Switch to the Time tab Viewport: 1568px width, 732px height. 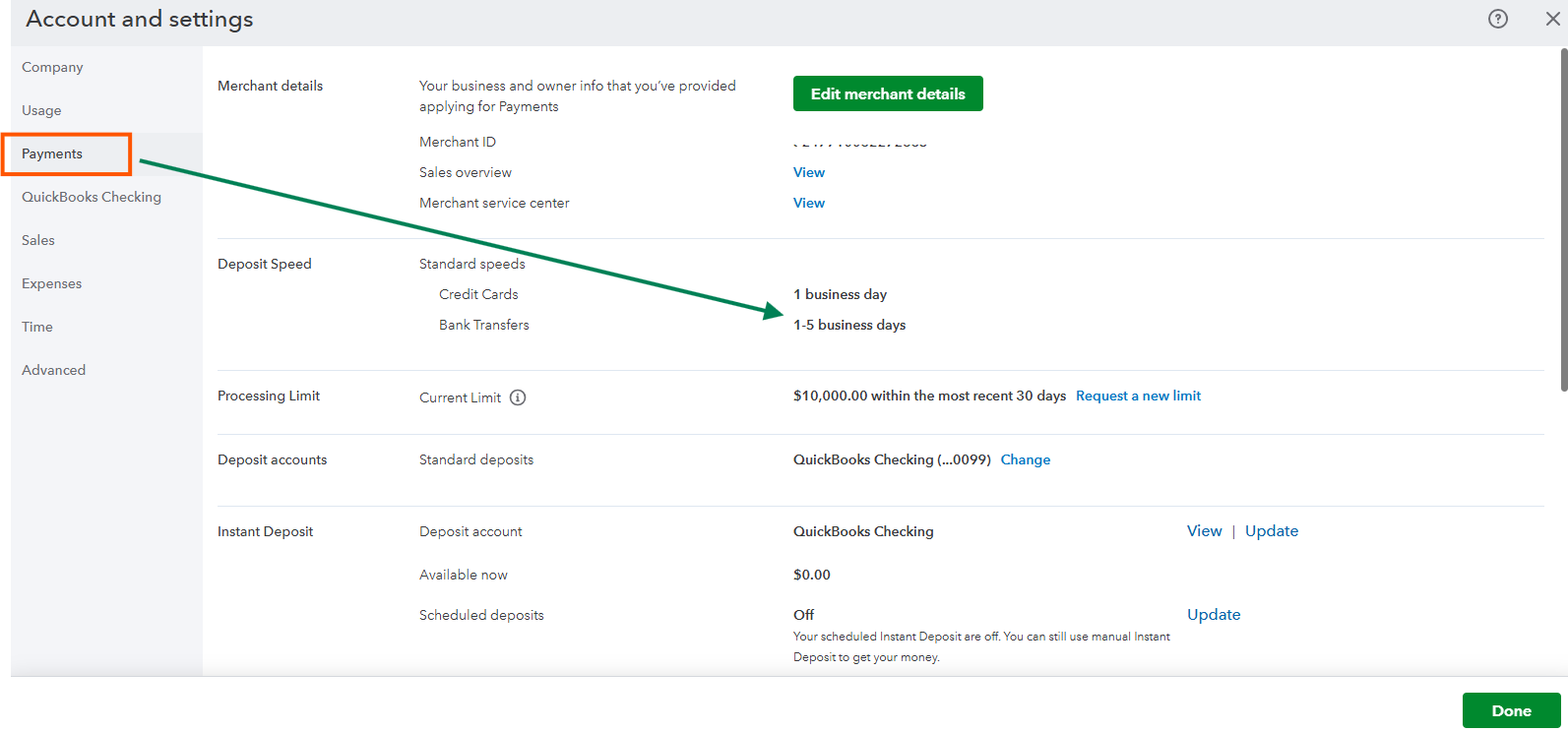point(37,327)
